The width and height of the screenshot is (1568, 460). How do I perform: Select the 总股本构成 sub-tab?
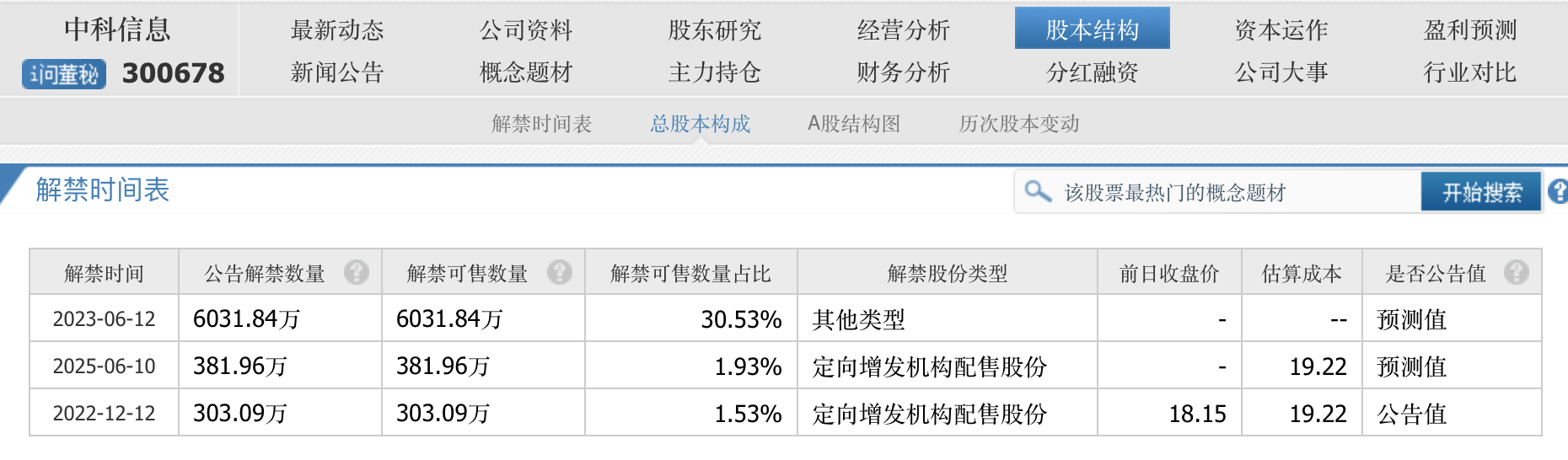(x=700, y=124)
